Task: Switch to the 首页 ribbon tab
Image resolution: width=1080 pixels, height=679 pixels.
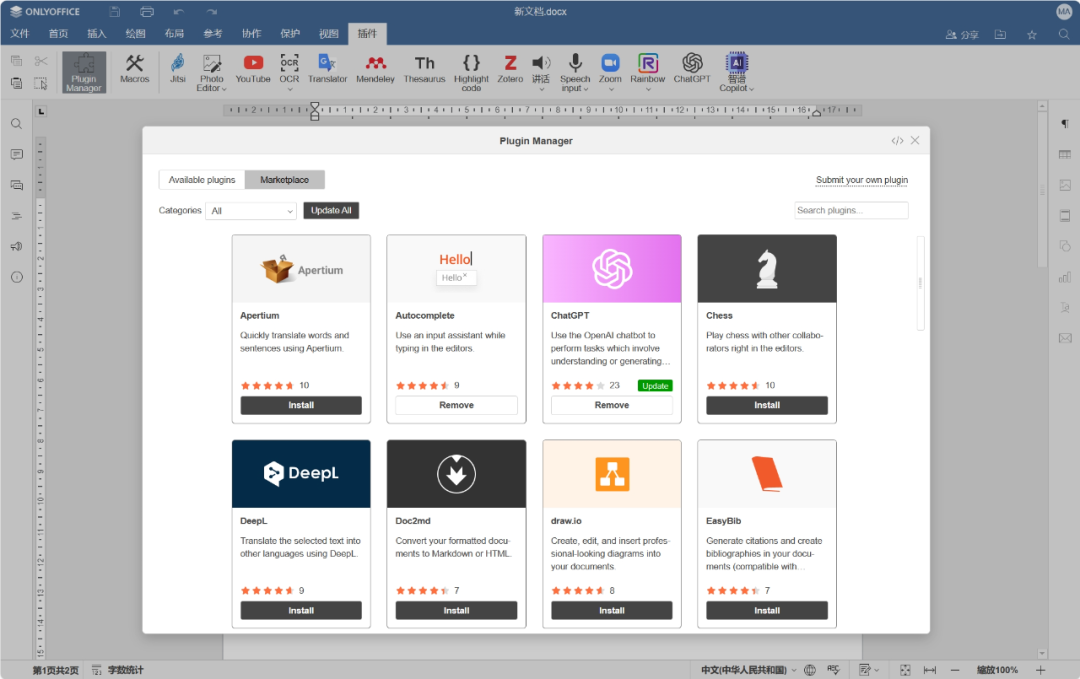Action: pyautogui.click(x=59, y=34)
